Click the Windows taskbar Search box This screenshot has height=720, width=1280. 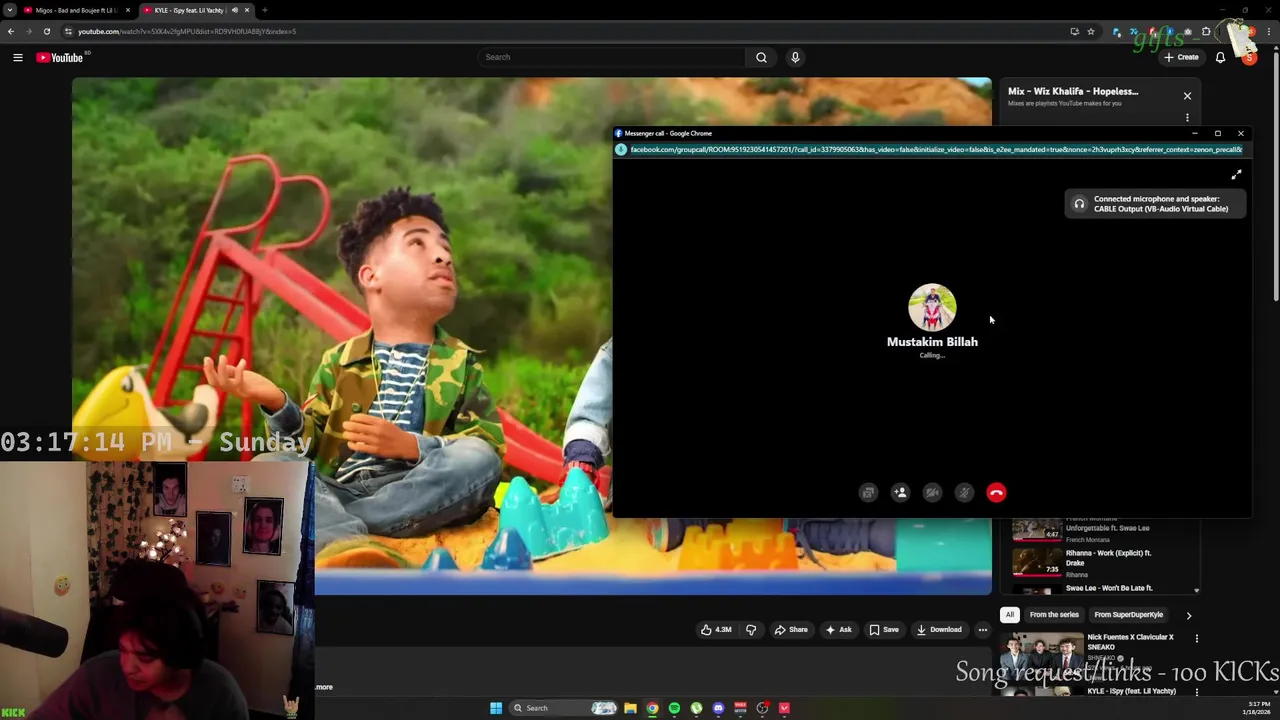[565, 708]
